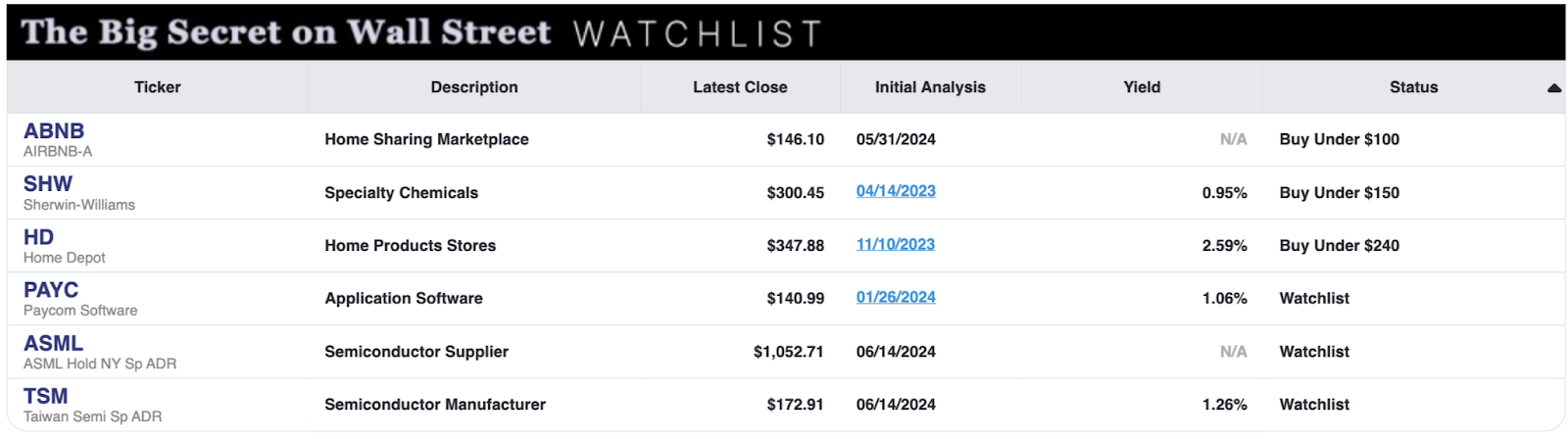
Task: Open the ABNB ticker link
Action: pyautogui.click(x=54, y=131)
